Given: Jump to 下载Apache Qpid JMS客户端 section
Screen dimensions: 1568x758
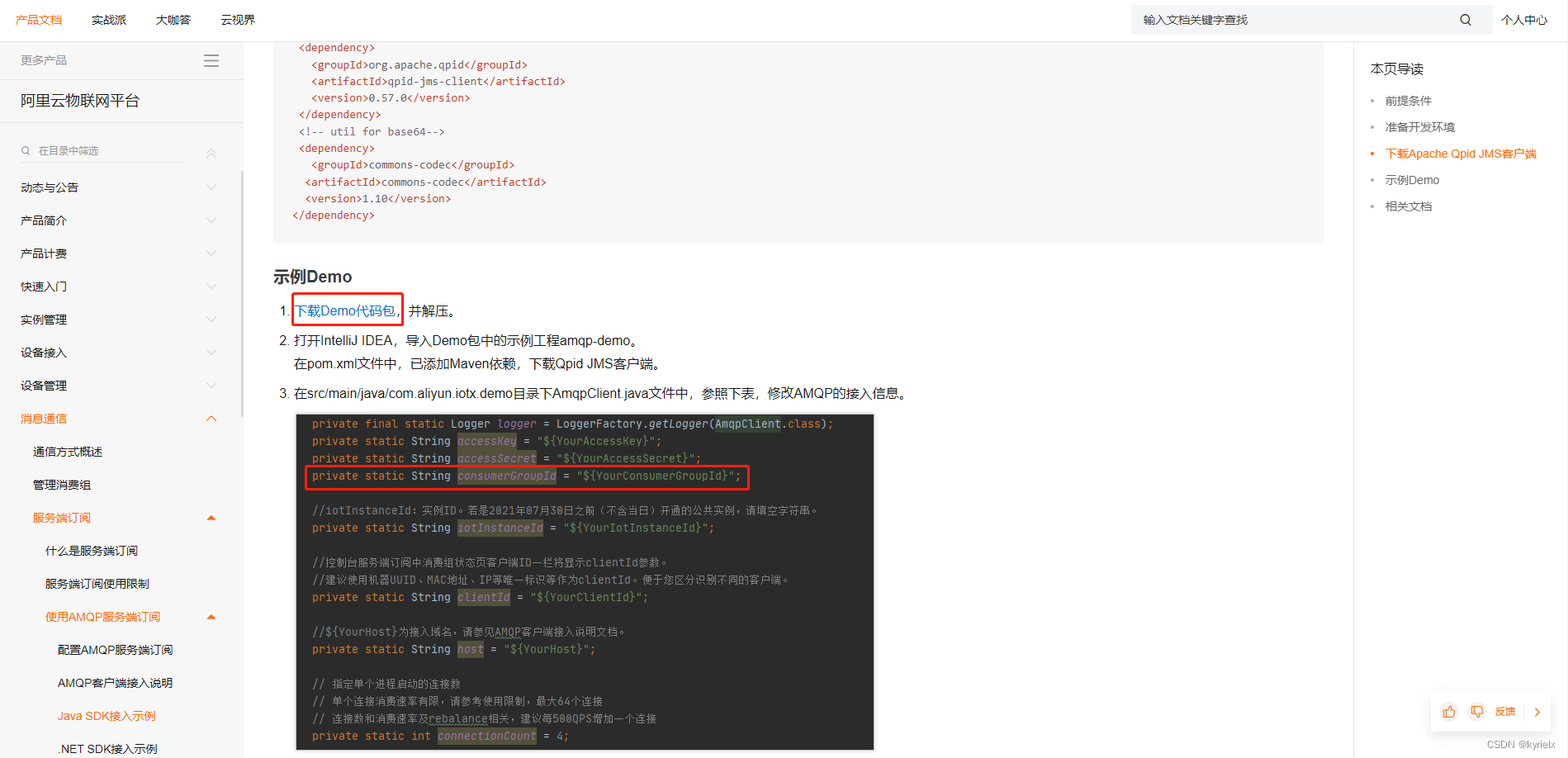Looking at the screenshot, I should 1461,154.
